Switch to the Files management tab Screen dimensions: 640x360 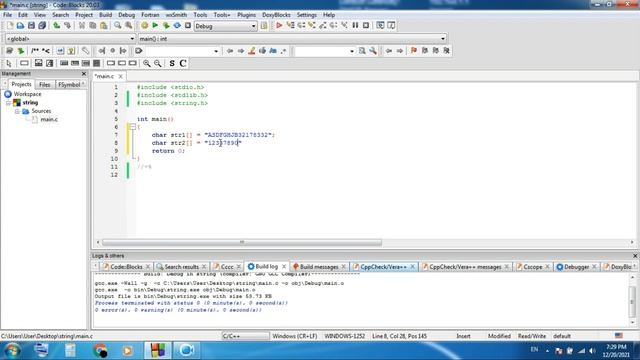[x=44, y=85]
